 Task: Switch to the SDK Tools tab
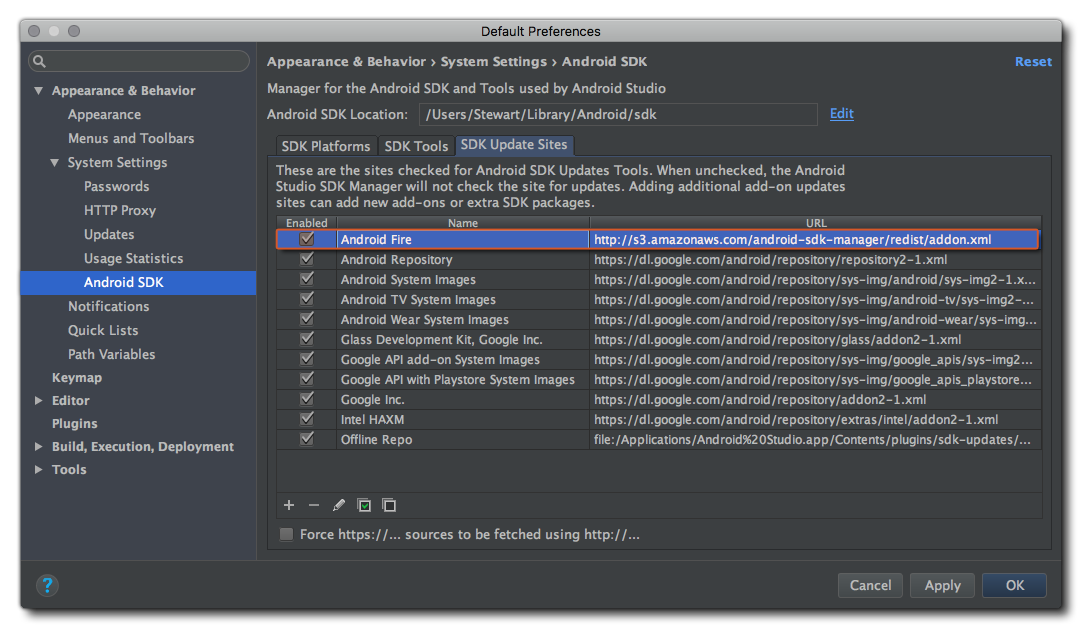[x=416, y=146]
